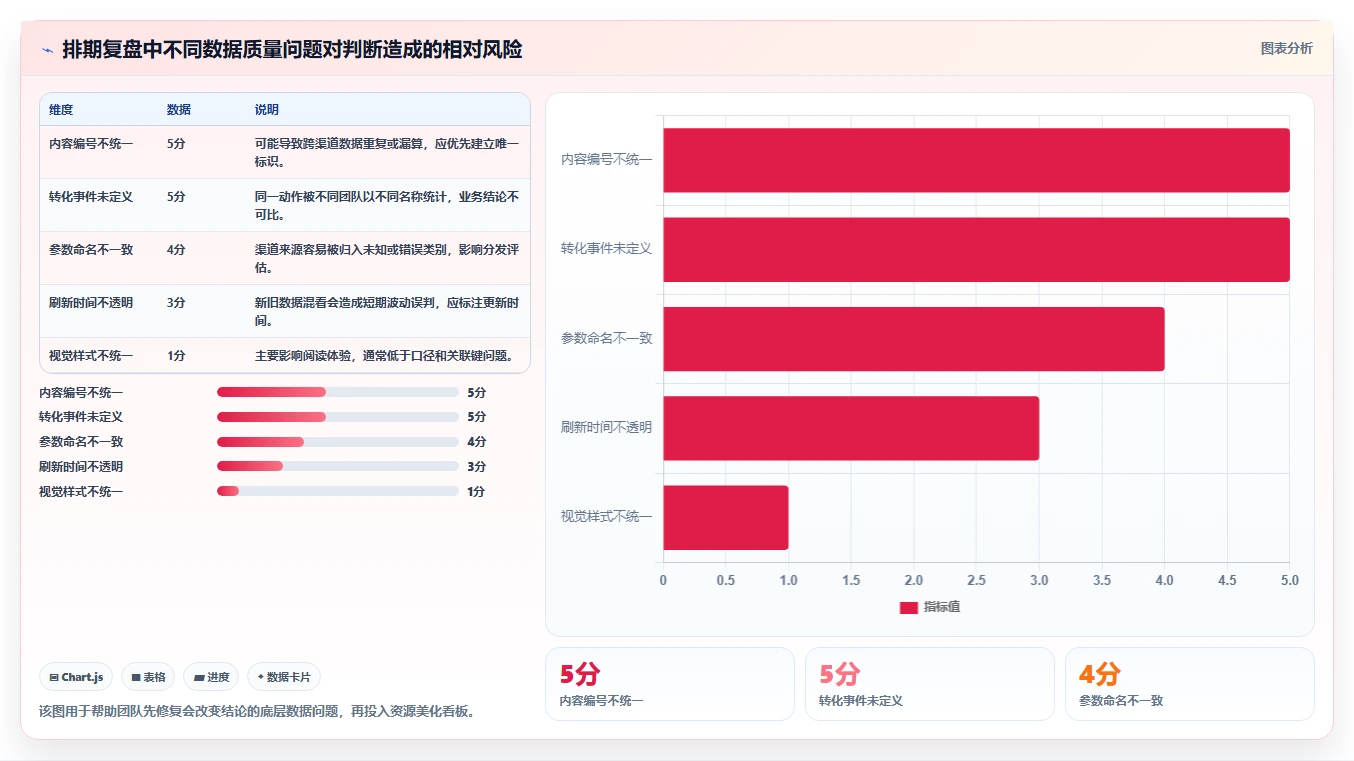1354x761 pixels.
Task: Click the description starting 渠道来源容易被归入
Action: (x=387, y=259)
